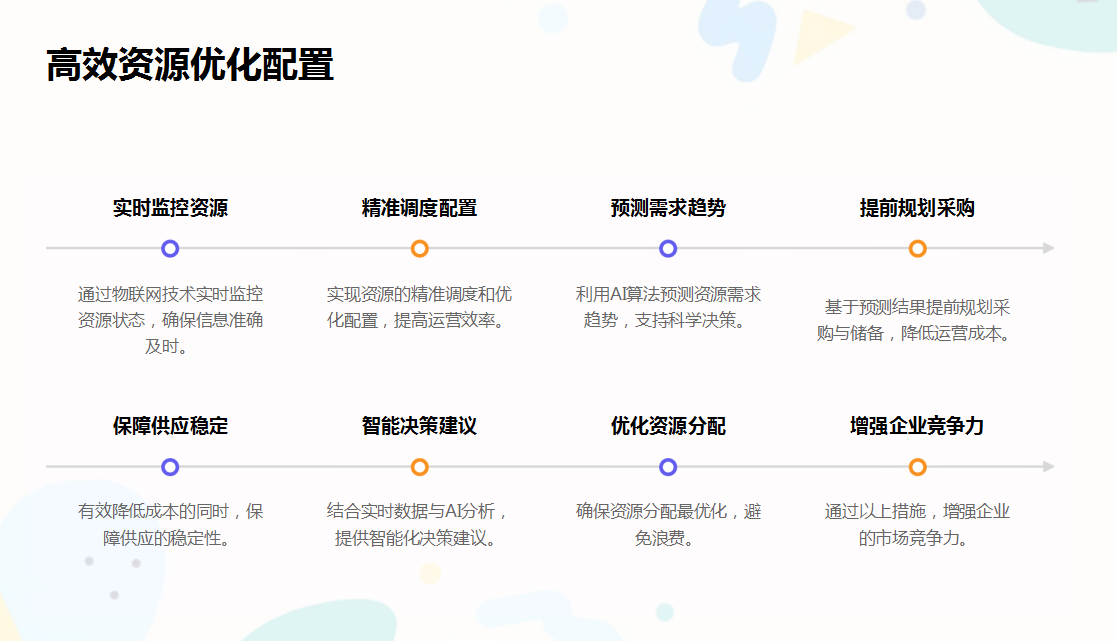Click the timeline circle under 保障供应稳定
The width and height of the screenshot is (1117, 641).
click(x=170, y=467)
